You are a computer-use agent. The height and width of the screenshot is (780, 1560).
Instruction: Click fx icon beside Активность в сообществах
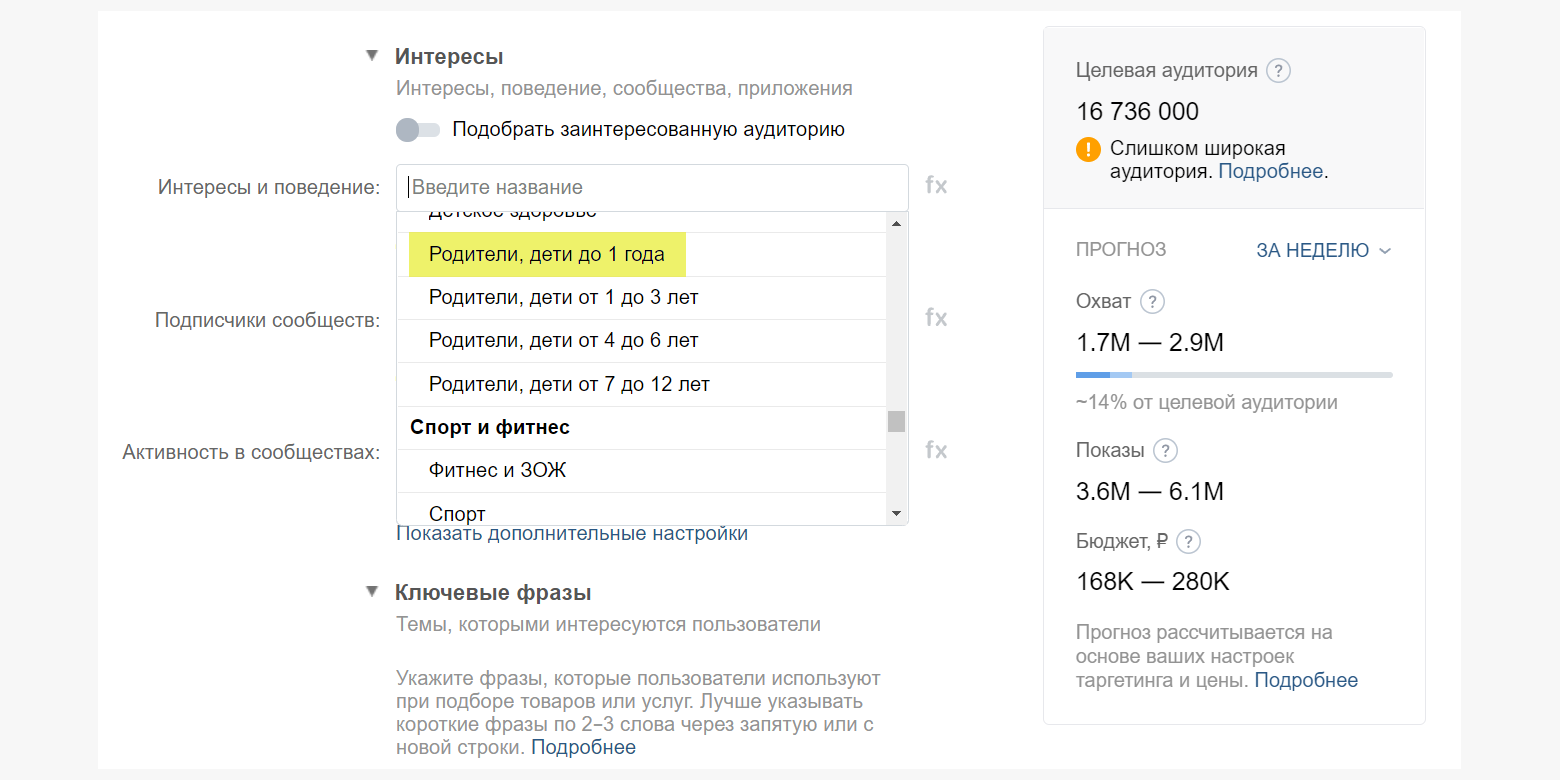(935, 450)
